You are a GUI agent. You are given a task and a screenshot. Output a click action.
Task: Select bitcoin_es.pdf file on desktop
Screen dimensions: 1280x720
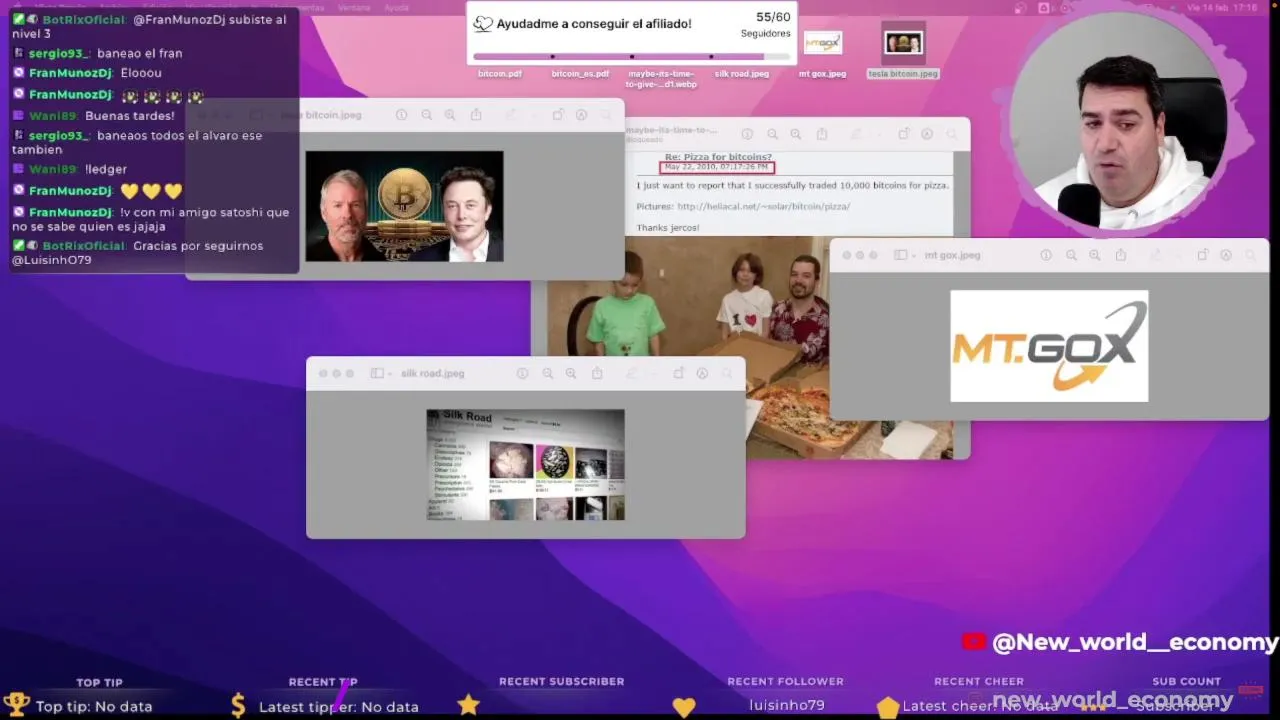coord(580,73)
